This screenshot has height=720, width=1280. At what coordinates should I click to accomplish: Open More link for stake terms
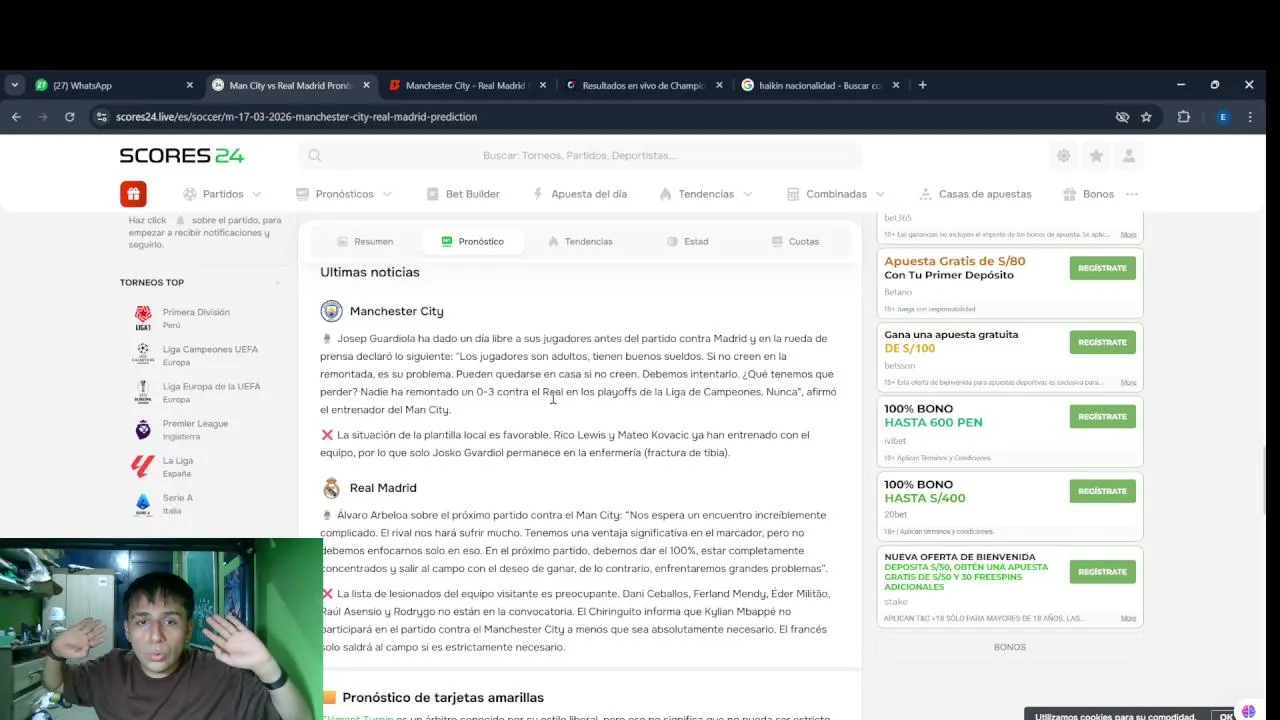coord(1128,619)
